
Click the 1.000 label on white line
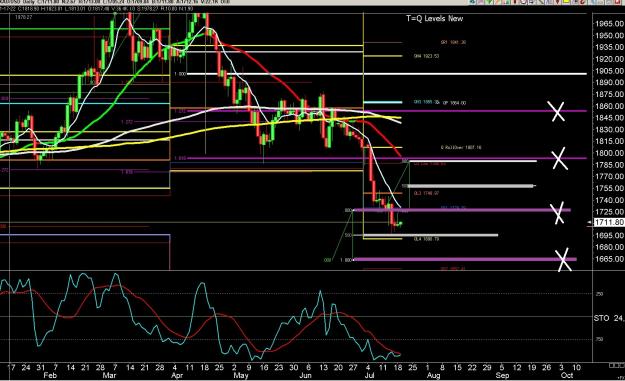pos(180,74)
